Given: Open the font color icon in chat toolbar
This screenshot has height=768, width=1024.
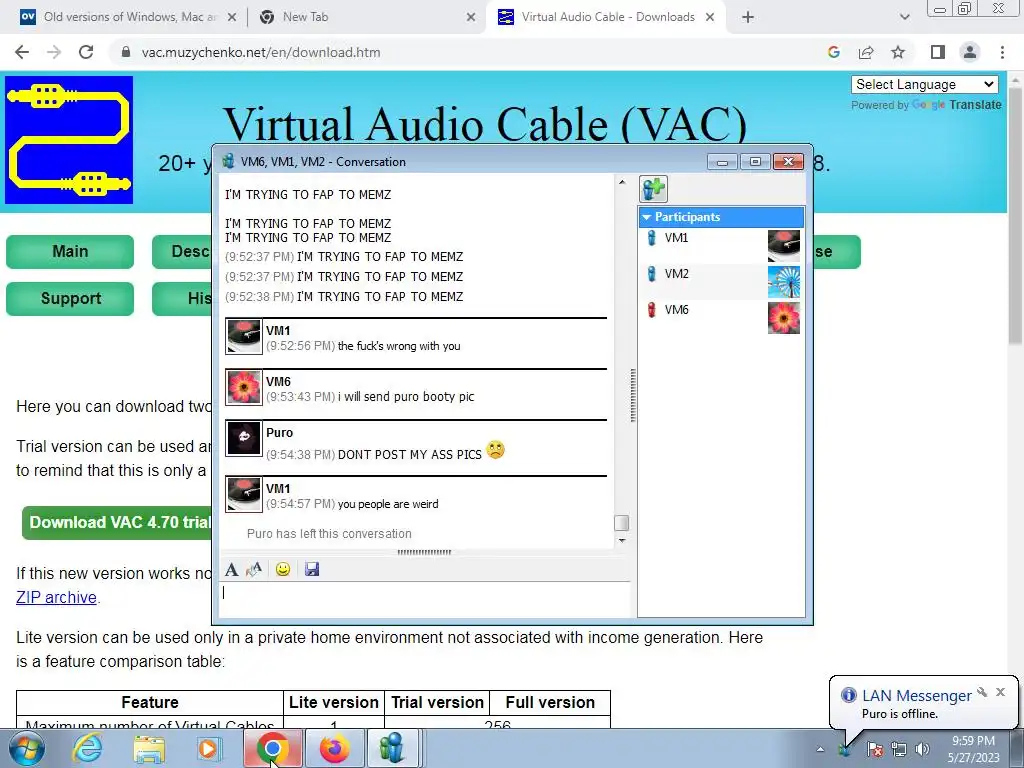Looking at the screenshot, I should point(254,569).
